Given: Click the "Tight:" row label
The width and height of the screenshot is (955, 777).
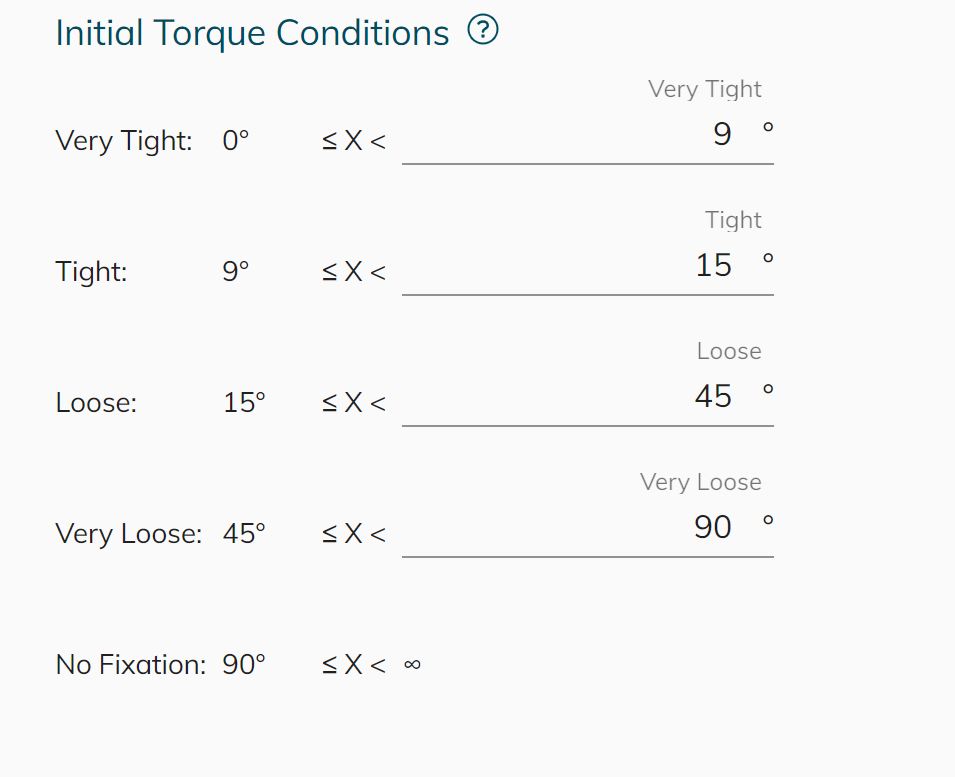Looking at the screenshot, I should (92, 272).
